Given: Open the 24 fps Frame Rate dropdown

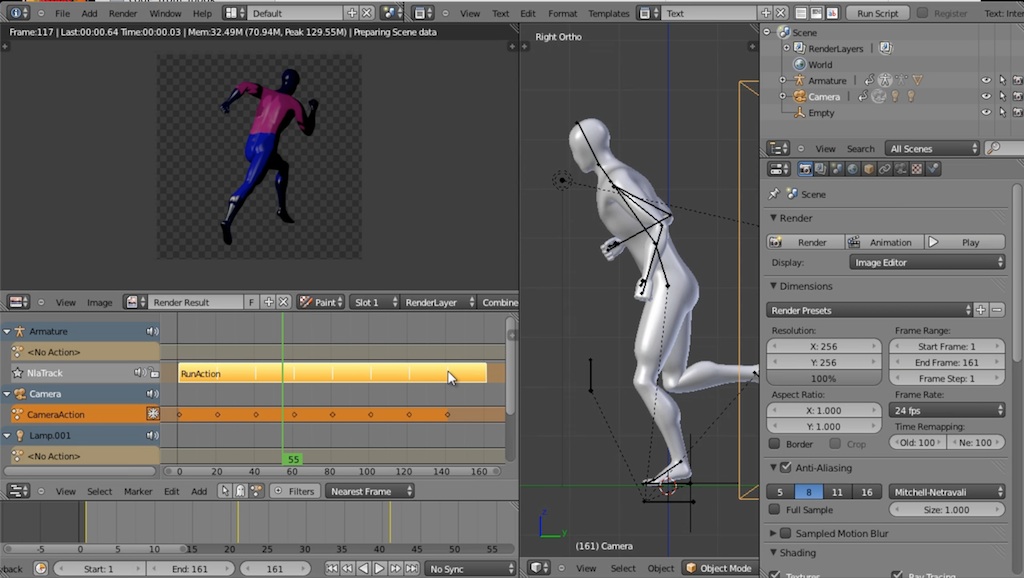Looking at the screenshot, I should point(948,411).
